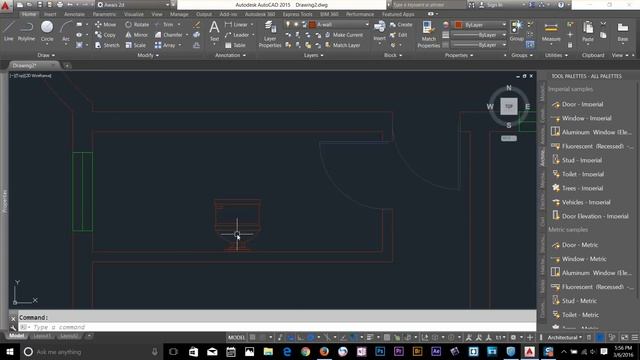Open the Manage ribbon tab
This screenshot has width=640, height=360.
(179, 14)
